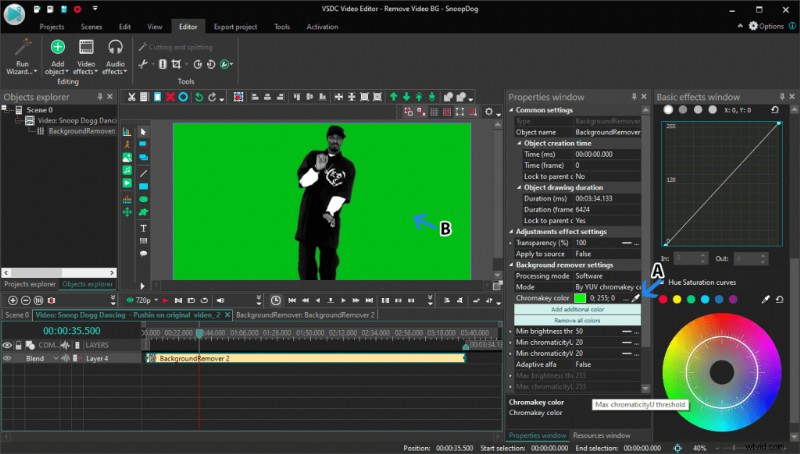Jump to the start of the timeline

click(x=292, y=300)
